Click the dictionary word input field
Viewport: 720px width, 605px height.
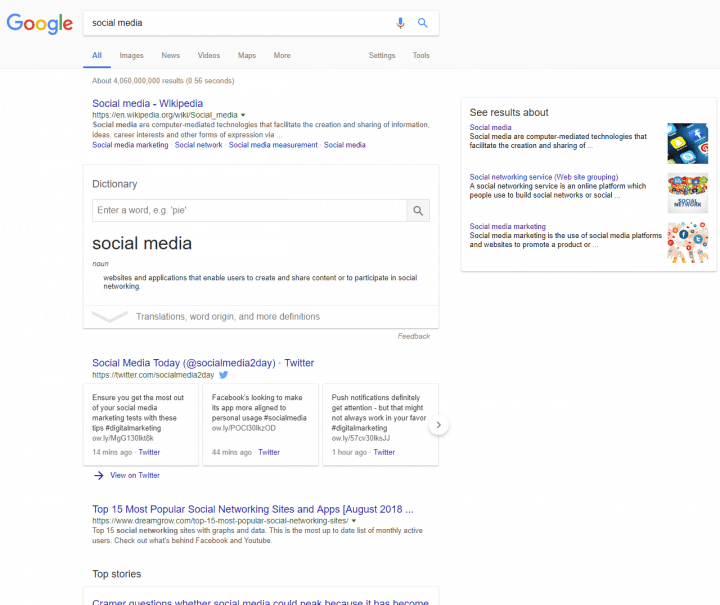[249, 211]
